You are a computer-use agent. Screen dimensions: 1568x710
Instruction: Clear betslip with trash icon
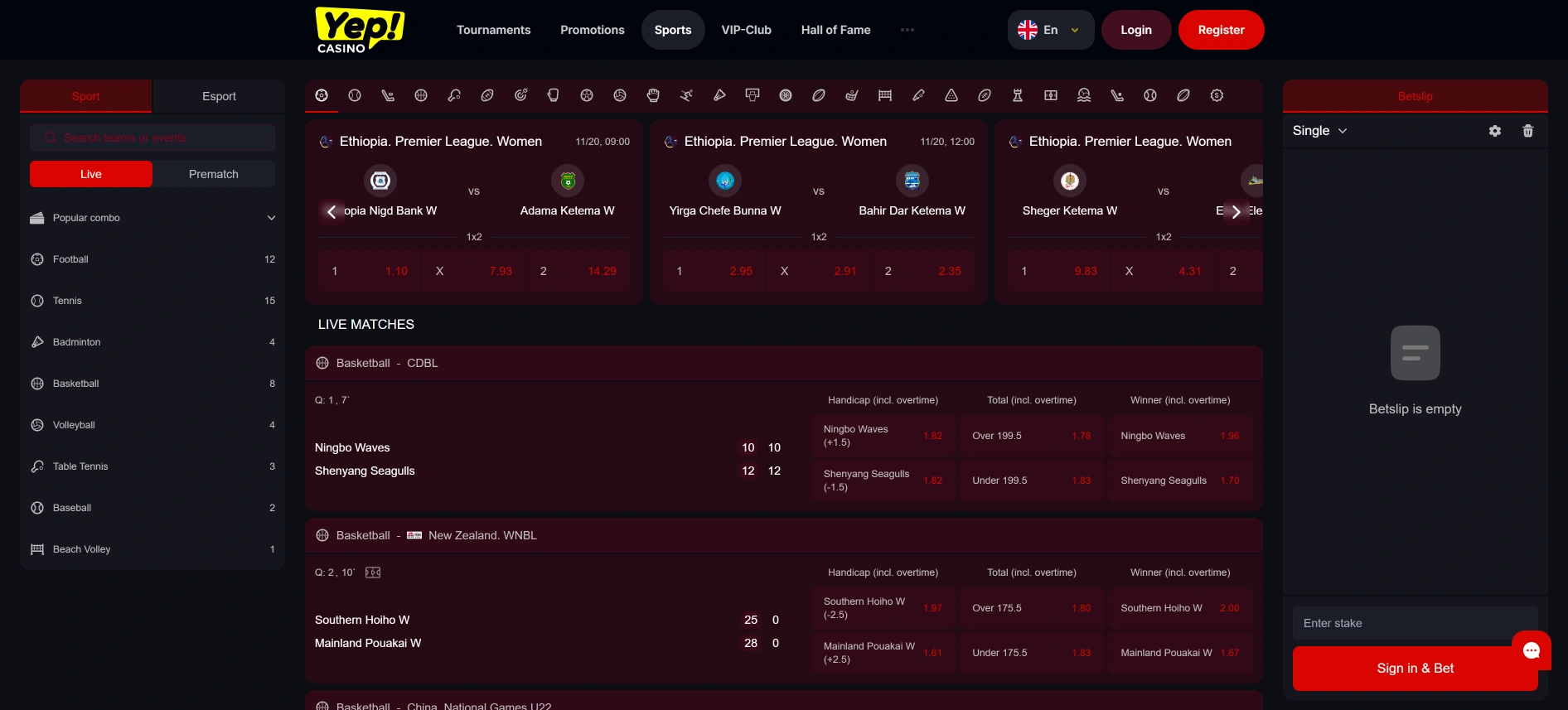point(1528,131)
